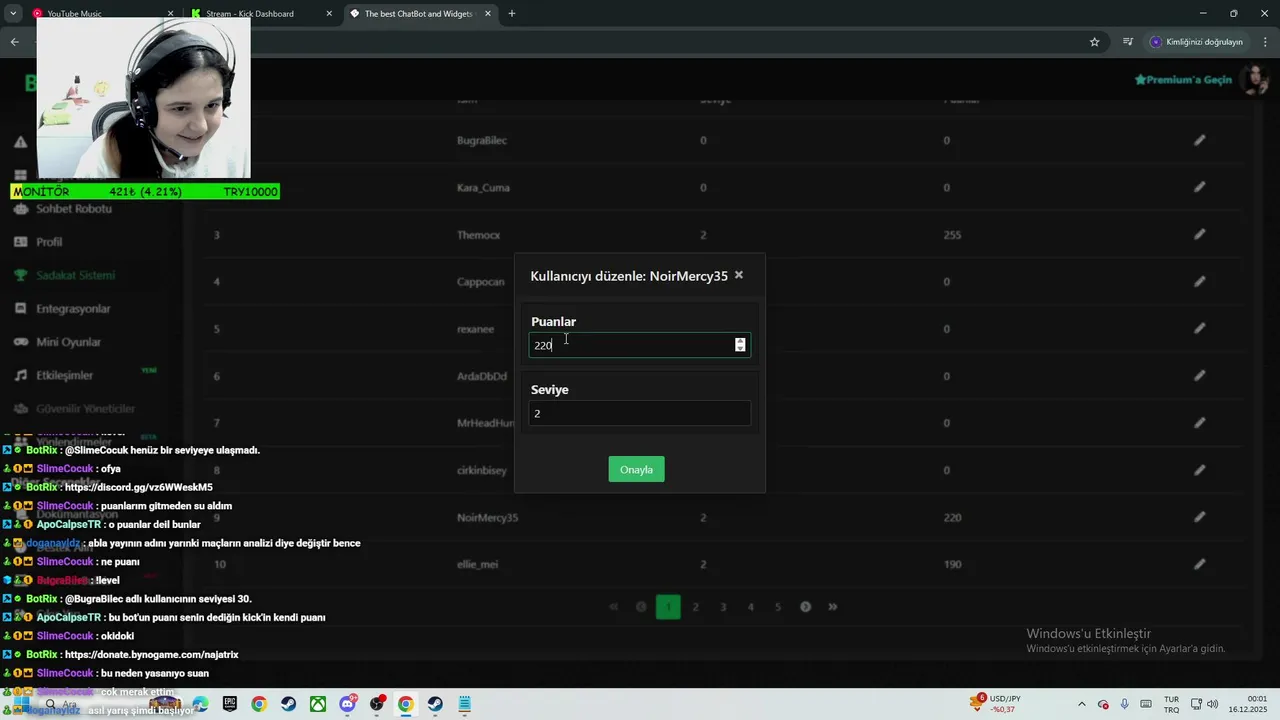Click the pencil icon in cirkinbisey row
The image size is (1280, 720).
[x=1200, y=470]
